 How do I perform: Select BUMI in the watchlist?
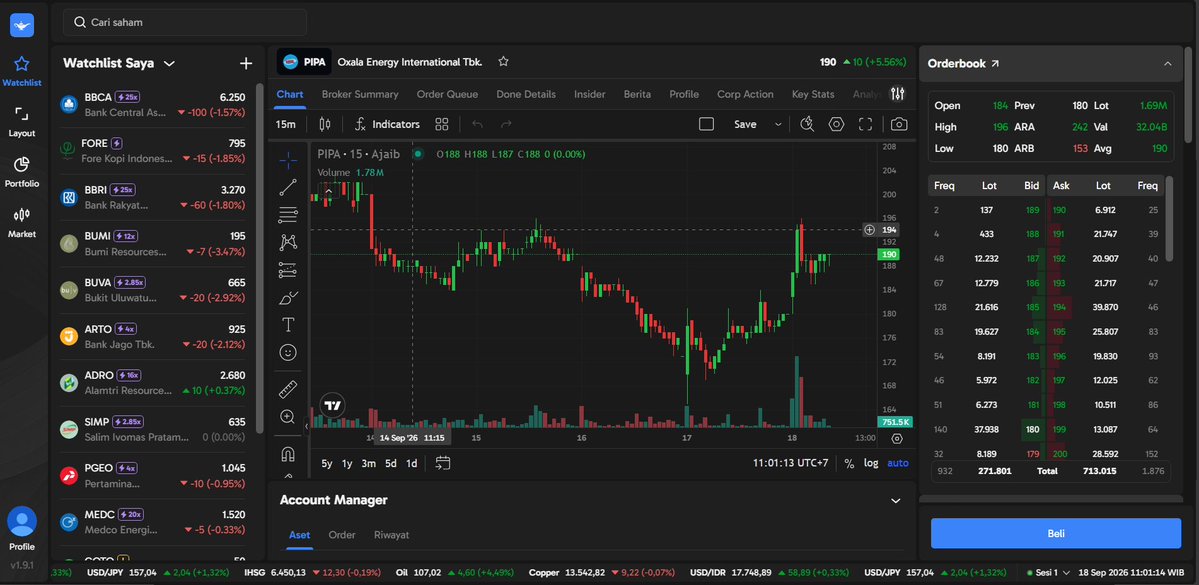pyautogui.click(x=154, y=243)
